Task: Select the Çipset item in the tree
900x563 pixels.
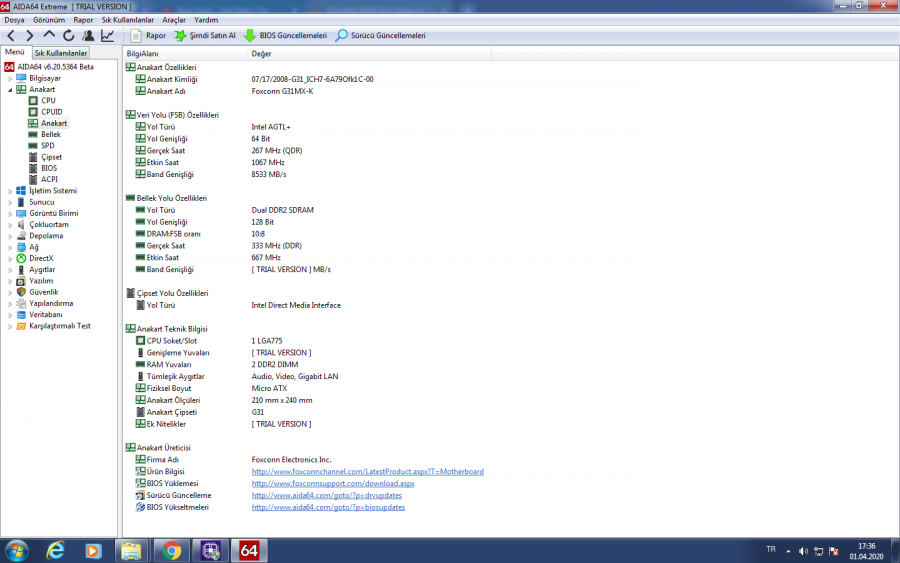Action: pos(52,157)
